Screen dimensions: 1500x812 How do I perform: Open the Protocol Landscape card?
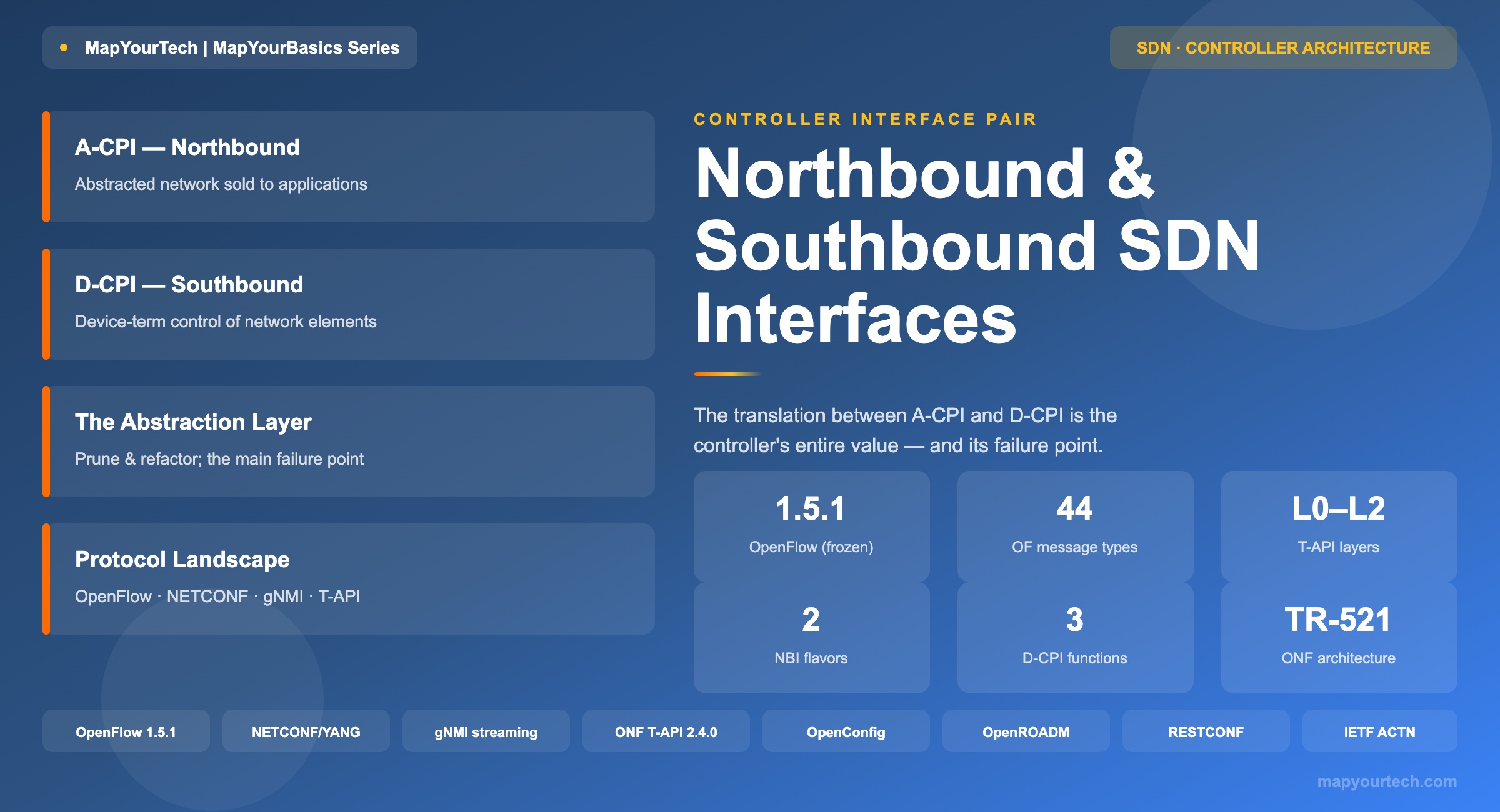(349, 579)
